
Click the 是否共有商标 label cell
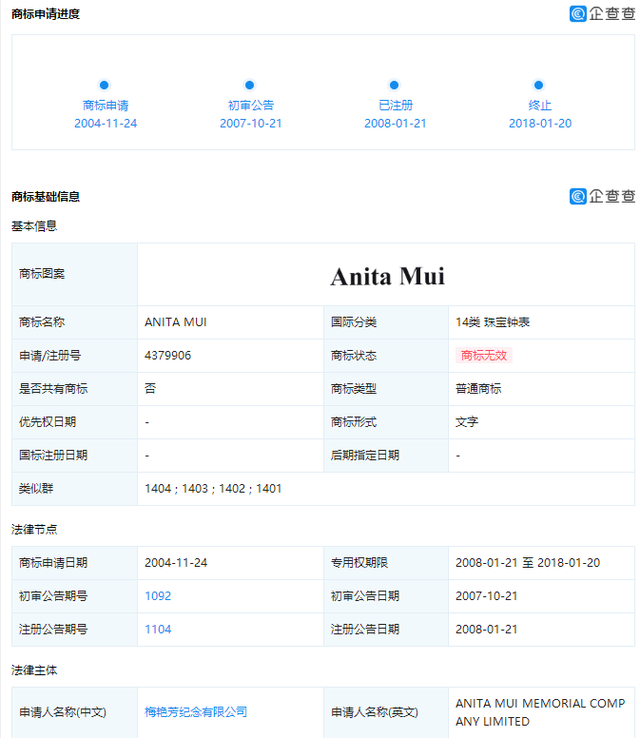(x=74, y=389)
